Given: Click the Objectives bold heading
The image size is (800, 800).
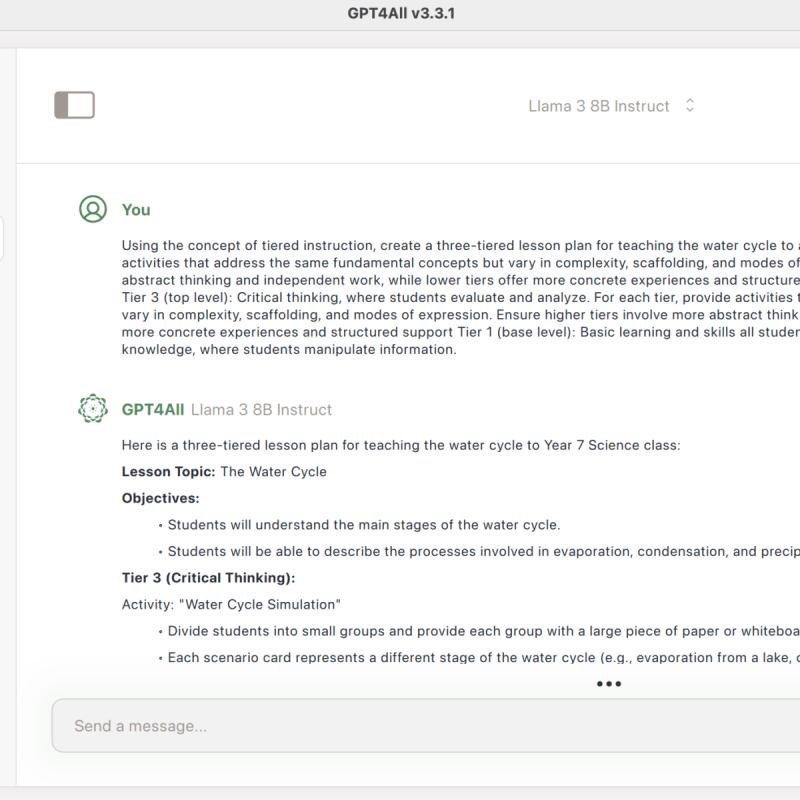Looking at the screenshot, I should [x=161, y=498].
